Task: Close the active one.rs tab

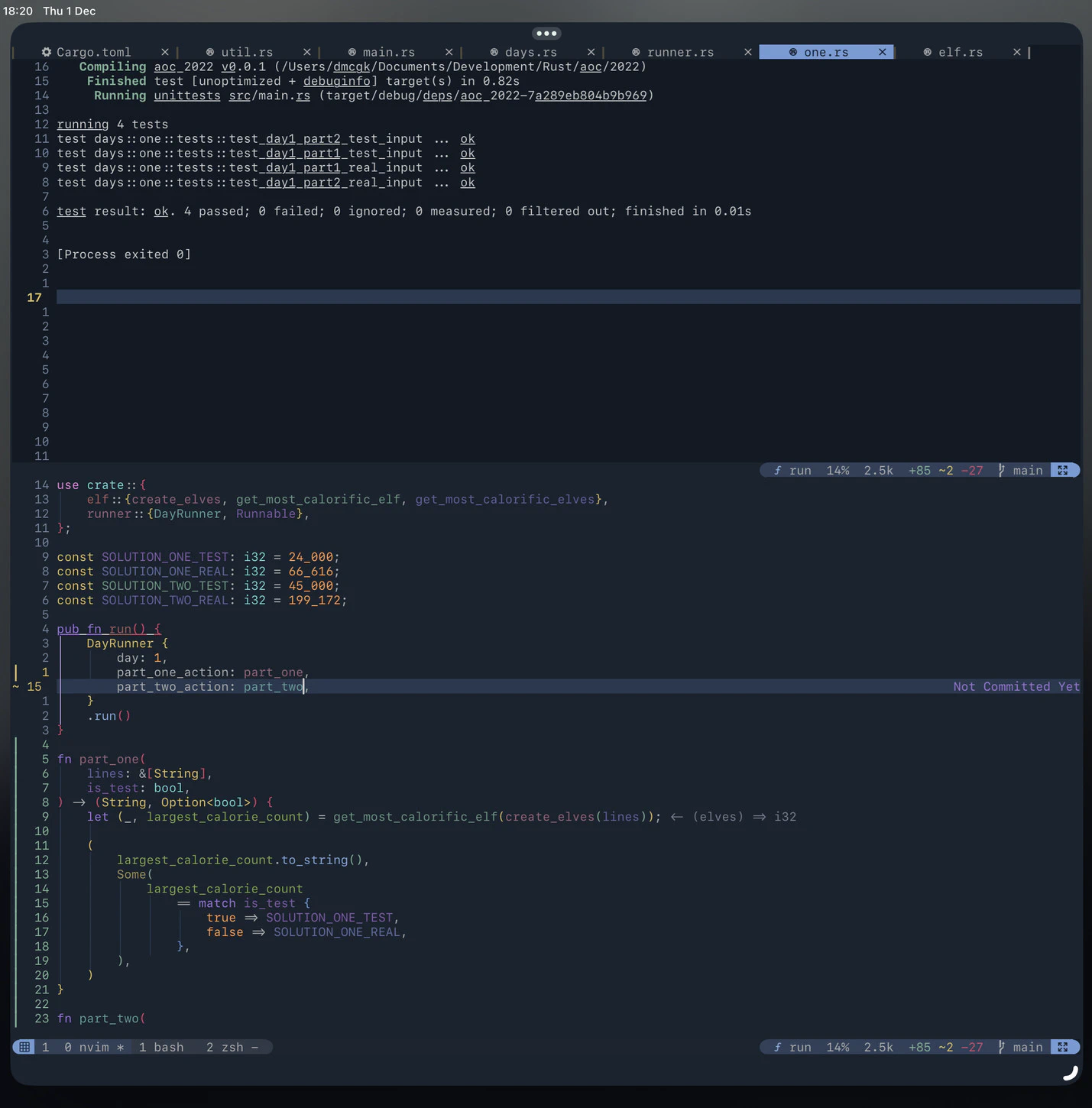Action: point(882,52)
